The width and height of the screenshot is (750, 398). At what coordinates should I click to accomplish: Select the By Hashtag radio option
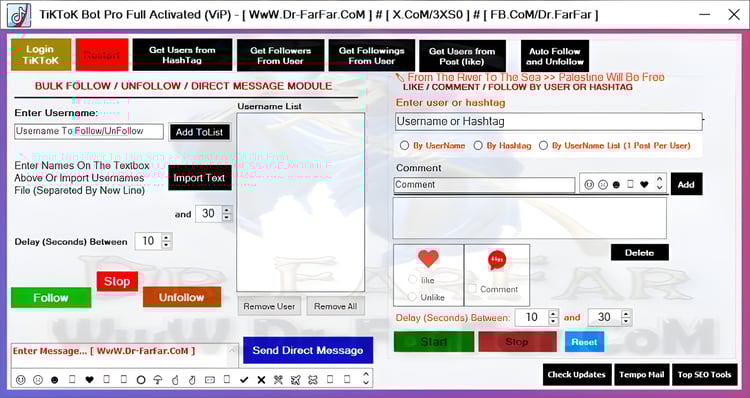478,145
